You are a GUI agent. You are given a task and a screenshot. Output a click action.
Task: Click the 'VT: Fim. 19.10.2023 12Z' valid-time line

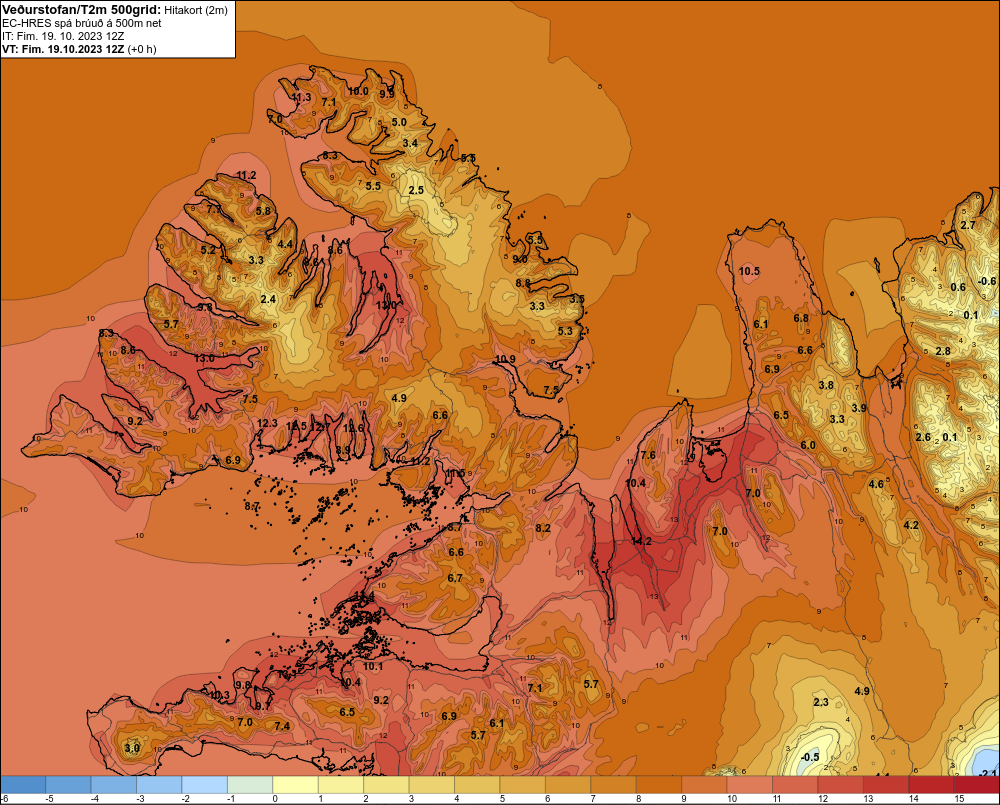pos(64,48)
